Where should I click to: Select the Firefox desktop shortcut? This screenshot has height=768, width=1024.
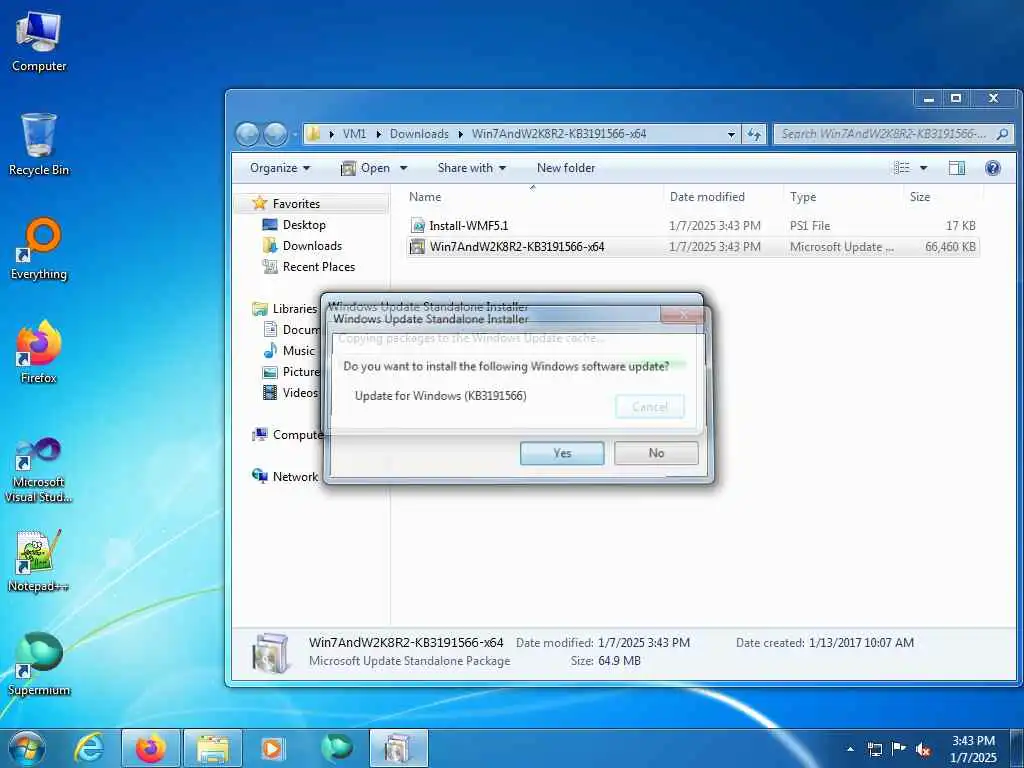tap(39, 352)
